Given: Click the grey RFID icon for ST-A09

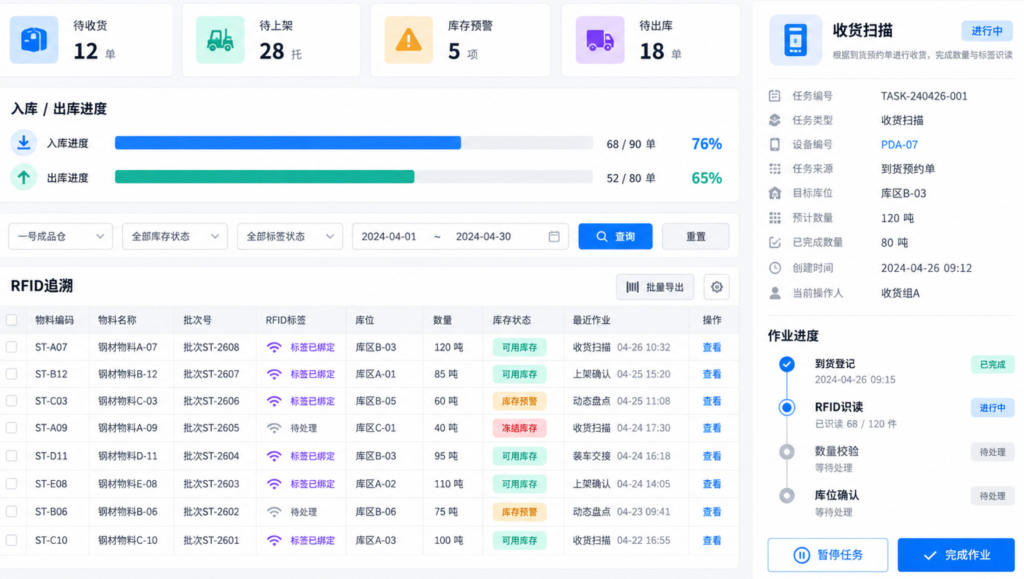Looking at the screenshot, I should (274, 428).
